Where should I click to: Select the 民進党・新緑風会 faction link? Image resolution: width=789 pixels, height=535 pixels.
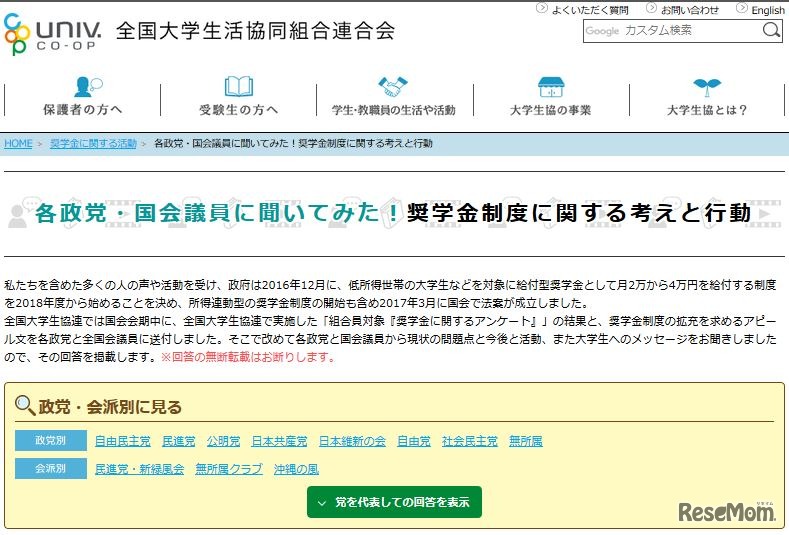pos(139,469)
